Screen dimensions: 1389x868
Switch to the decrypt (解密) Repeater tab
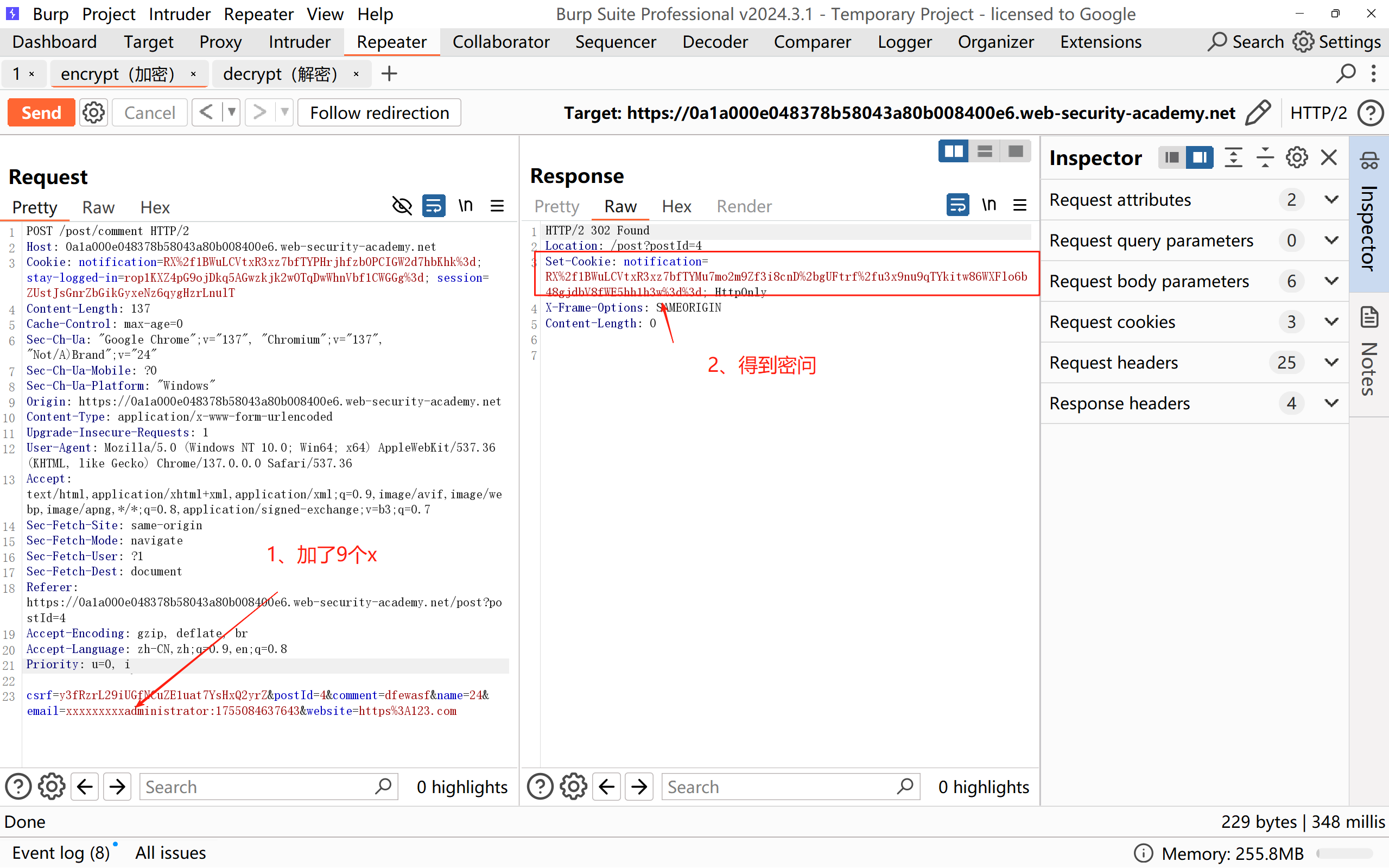280,74
